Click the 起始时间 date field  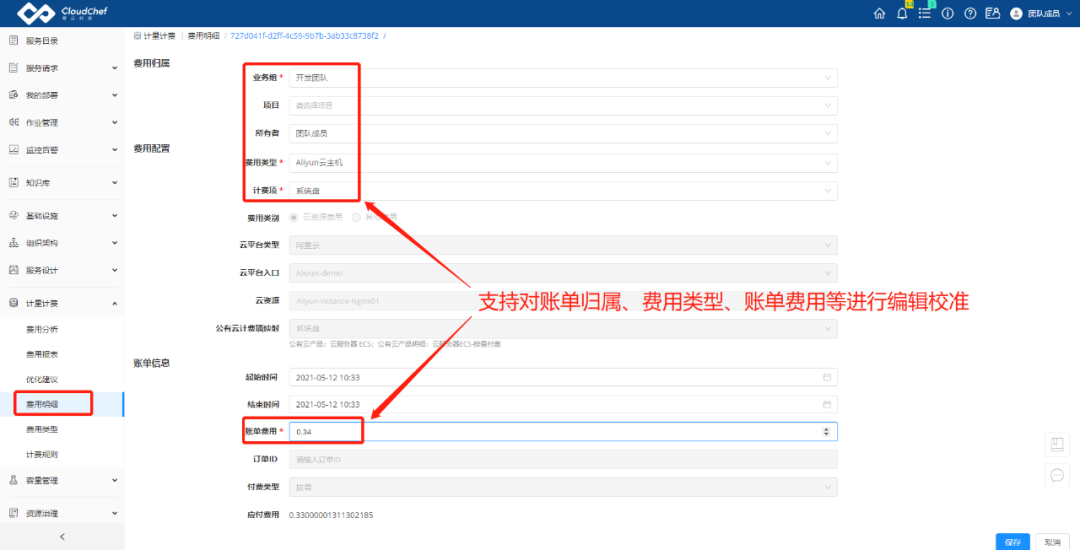(563, 377)
